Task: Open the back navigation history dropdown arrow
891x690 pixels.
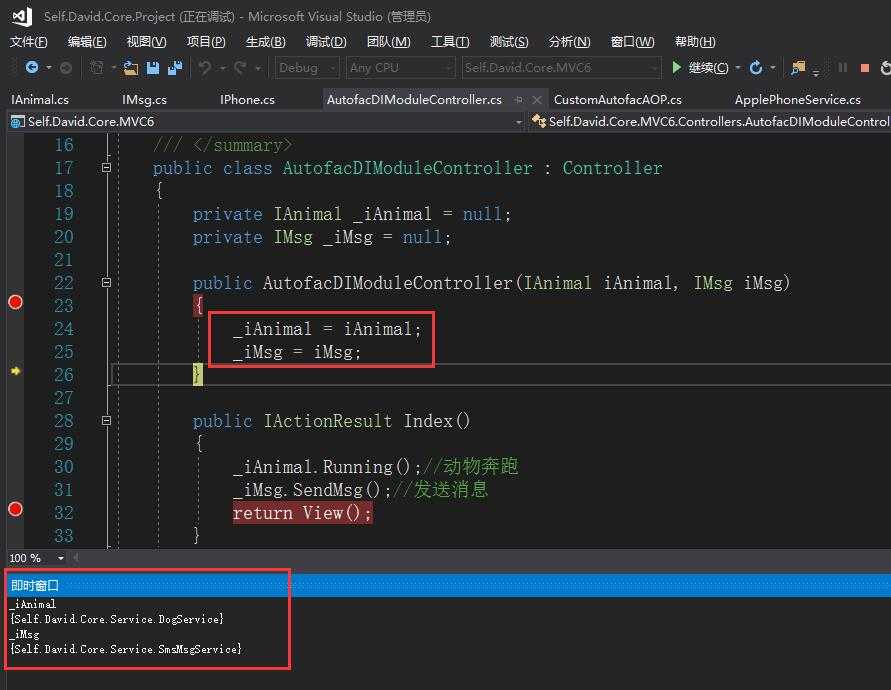Action: [49, 68]
